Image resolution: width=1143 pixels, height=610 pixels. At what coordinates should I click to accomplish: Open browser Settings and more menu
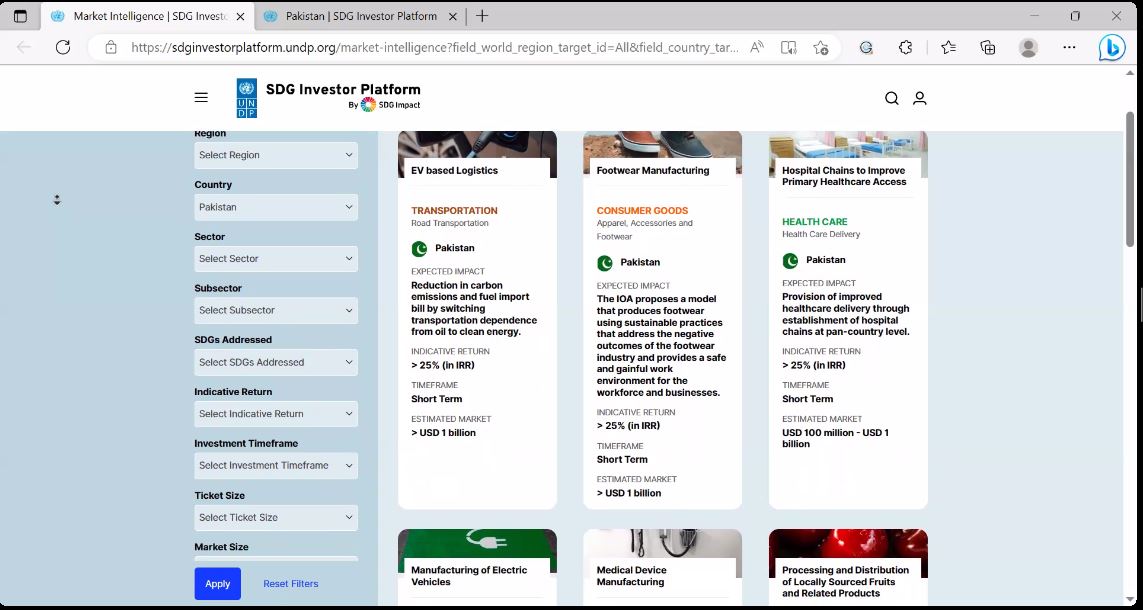coord(1069,47)
